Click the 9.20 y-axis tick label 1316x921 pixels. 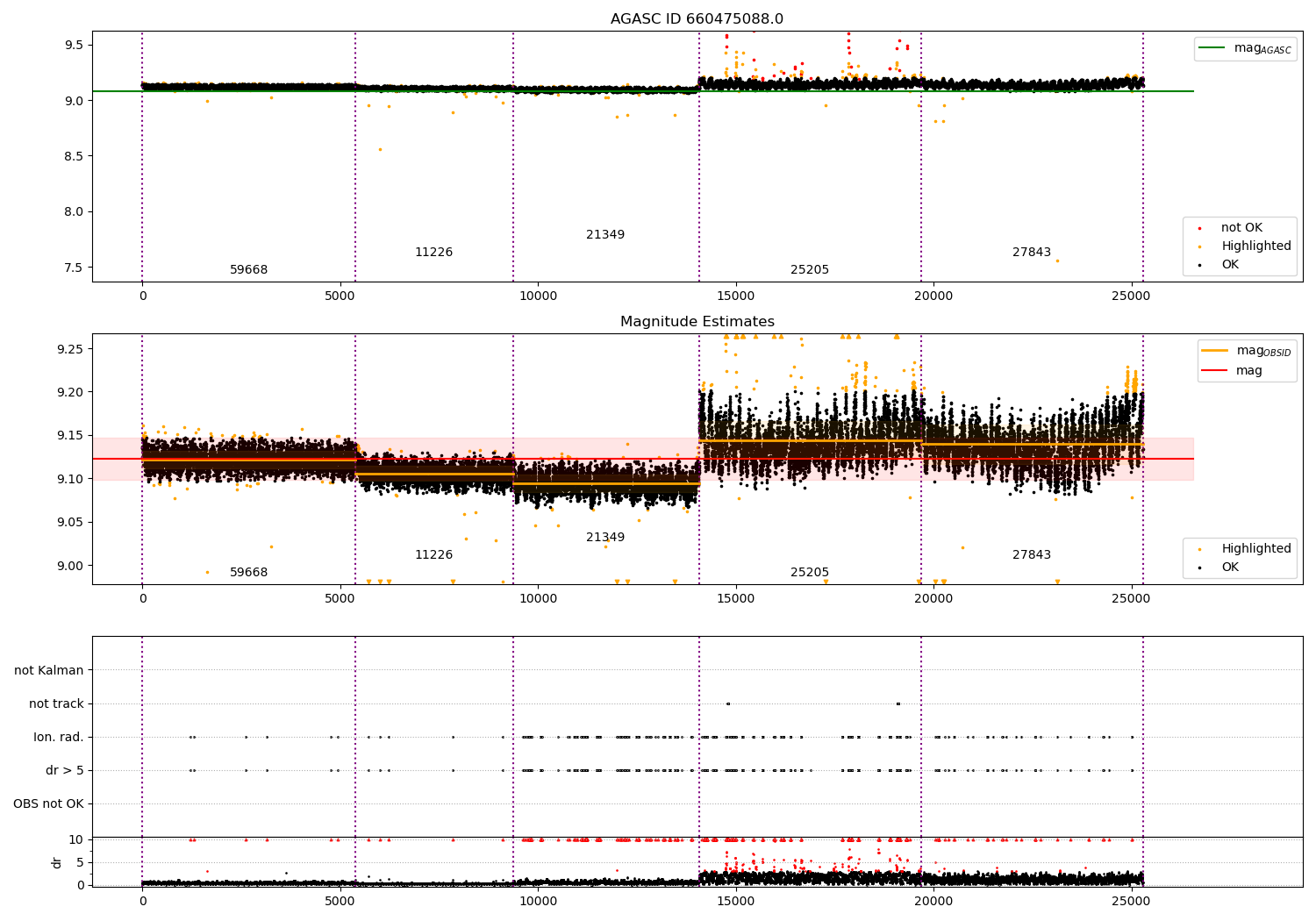click(71, 392)
